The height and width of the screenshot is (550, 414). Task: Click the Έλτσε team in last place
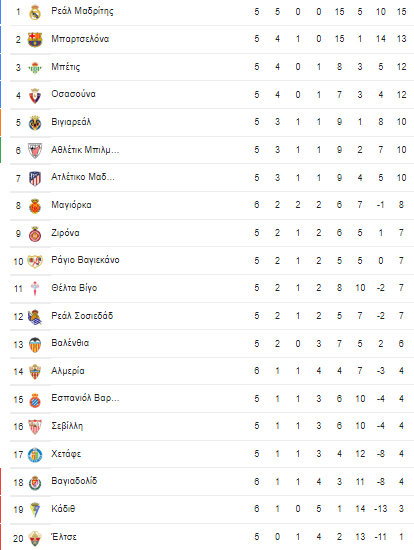[x=64, y=537]
